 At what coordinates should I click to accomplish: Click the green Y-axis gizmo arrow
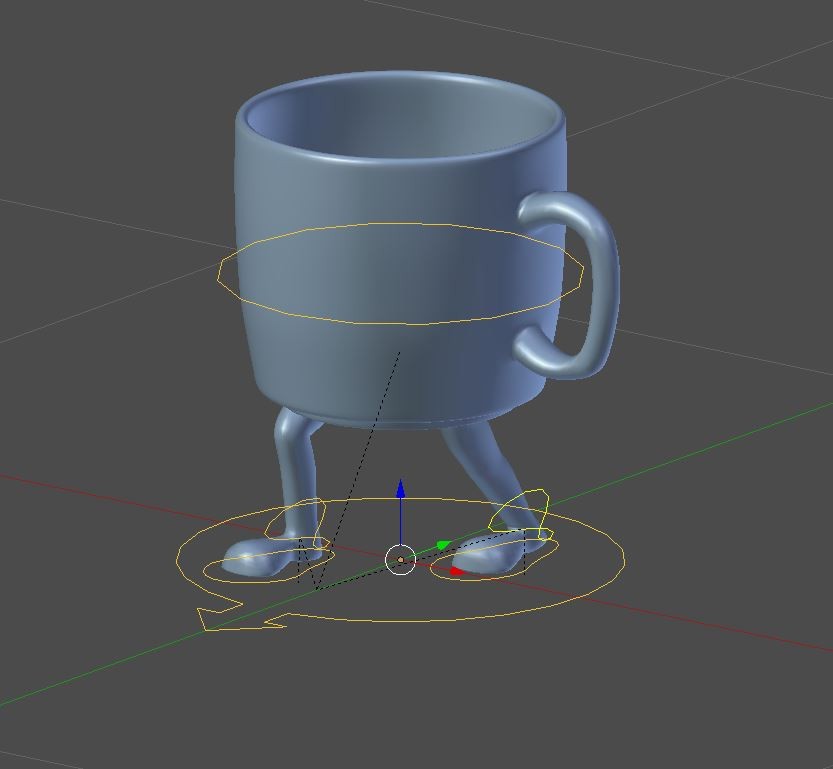point(443,543)
